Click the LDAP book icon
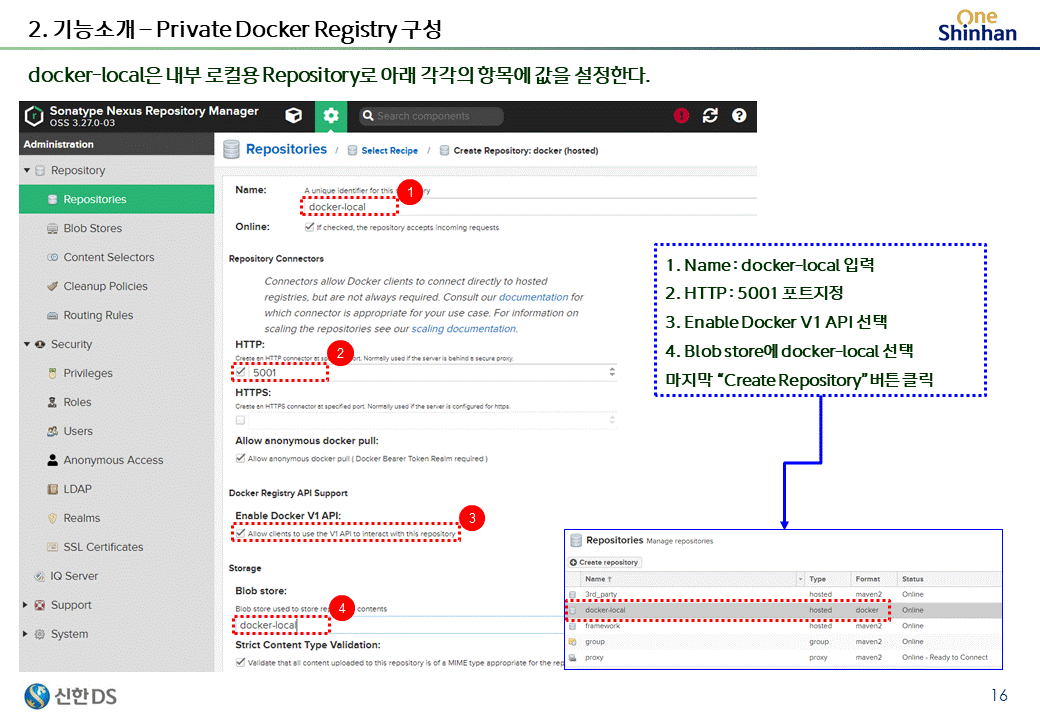Screen dimensions: 1040x720 tap(52, 489)
